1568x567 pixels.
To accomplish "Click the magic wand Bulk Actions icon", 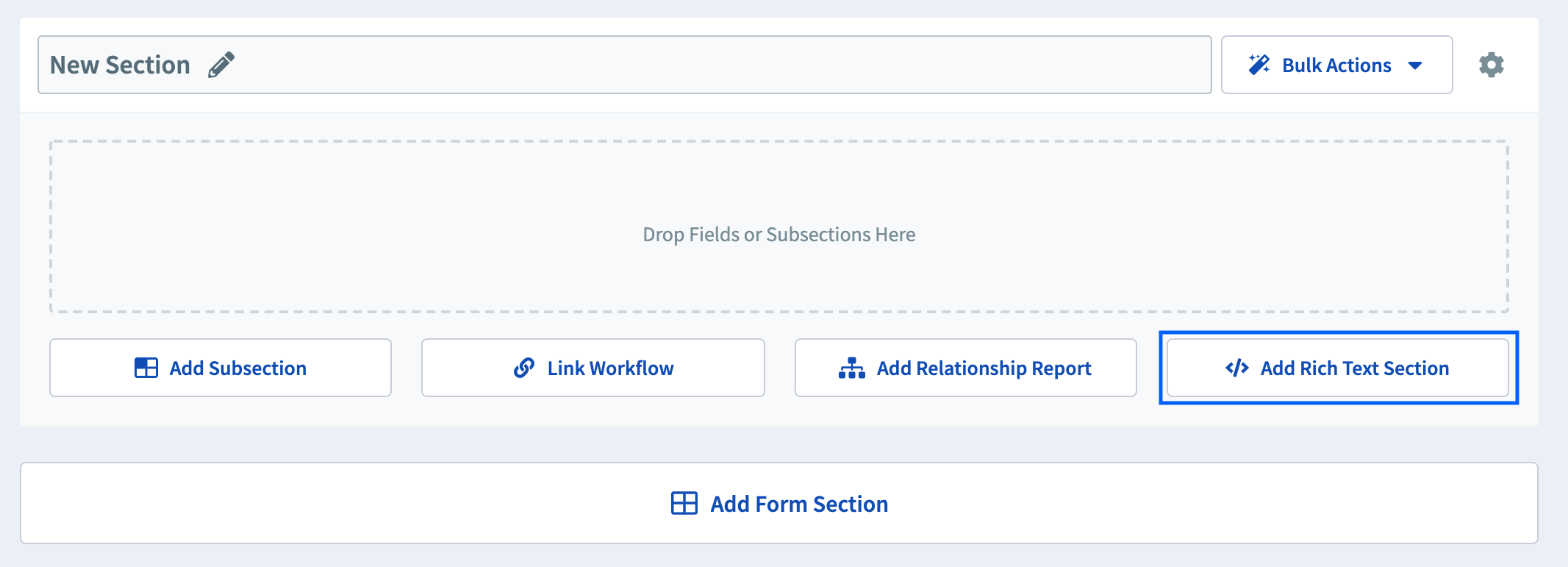I will tap(1259, 65).
